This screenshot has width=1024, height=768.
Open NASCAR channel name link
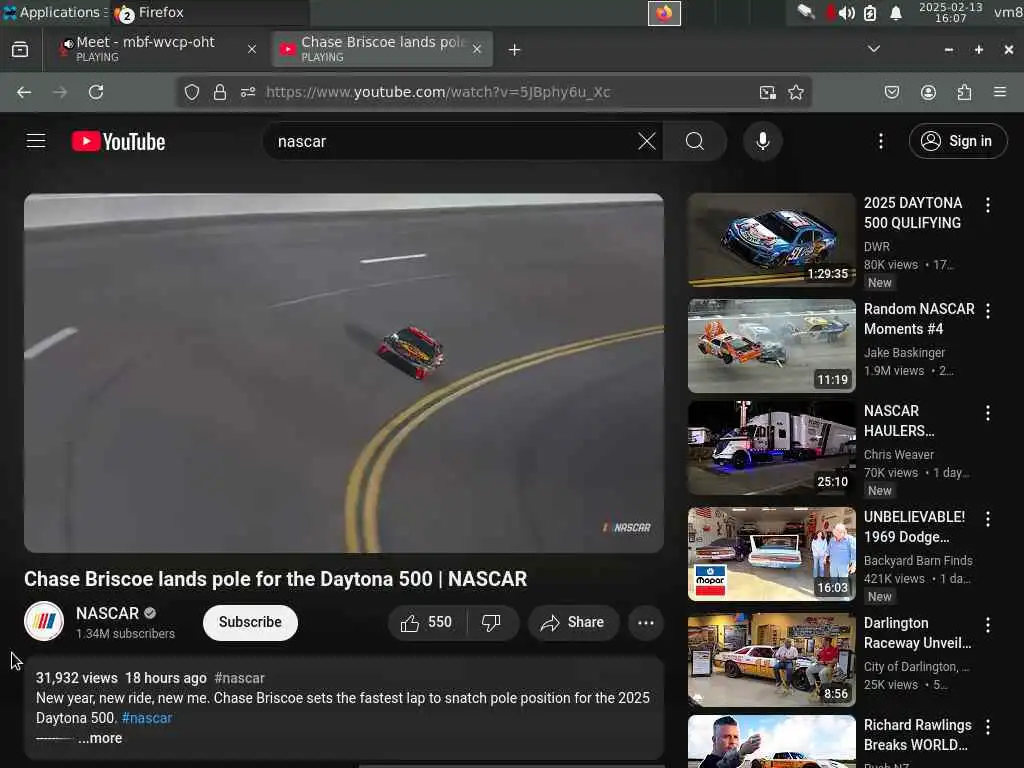(107, 613)
